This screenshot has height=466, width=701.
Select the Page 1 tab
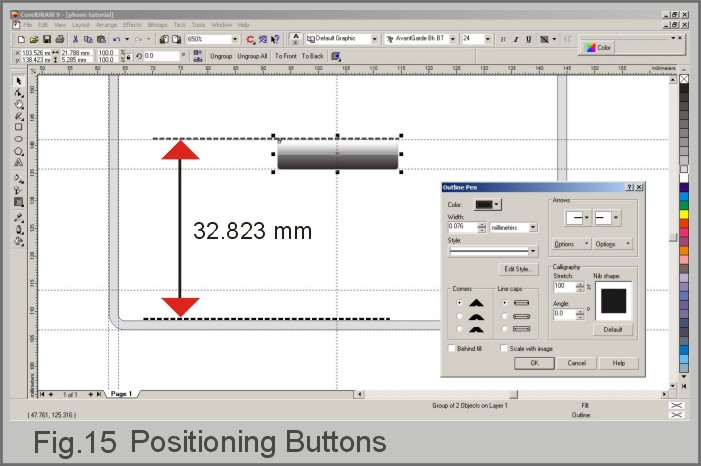[x=121, y=394]
